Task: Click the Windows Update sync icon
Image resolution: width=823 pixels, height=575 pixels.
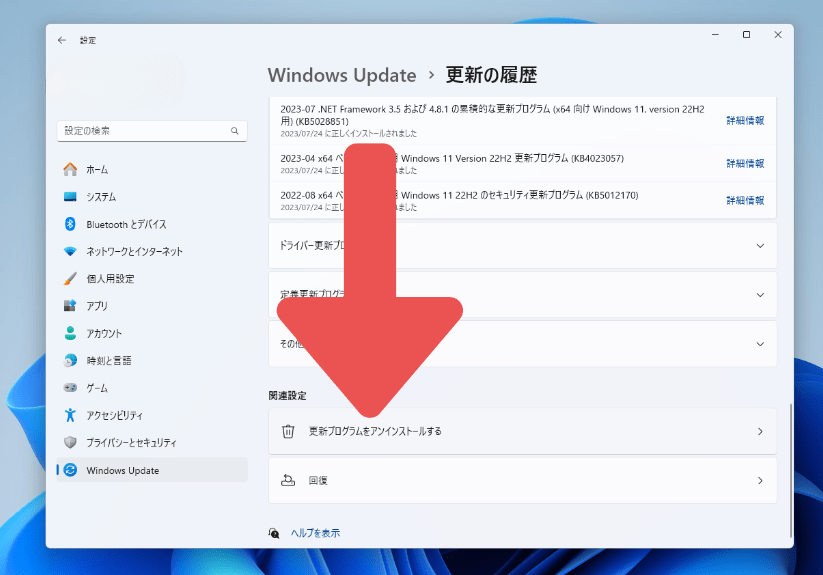Action: (x=70, y=470)
